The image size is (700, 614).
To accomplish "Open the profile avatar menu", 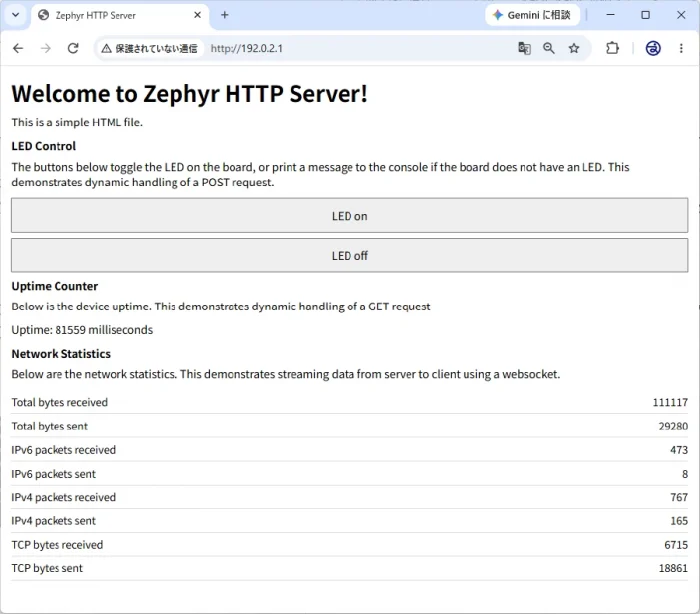I will click(x=653, y=48).
